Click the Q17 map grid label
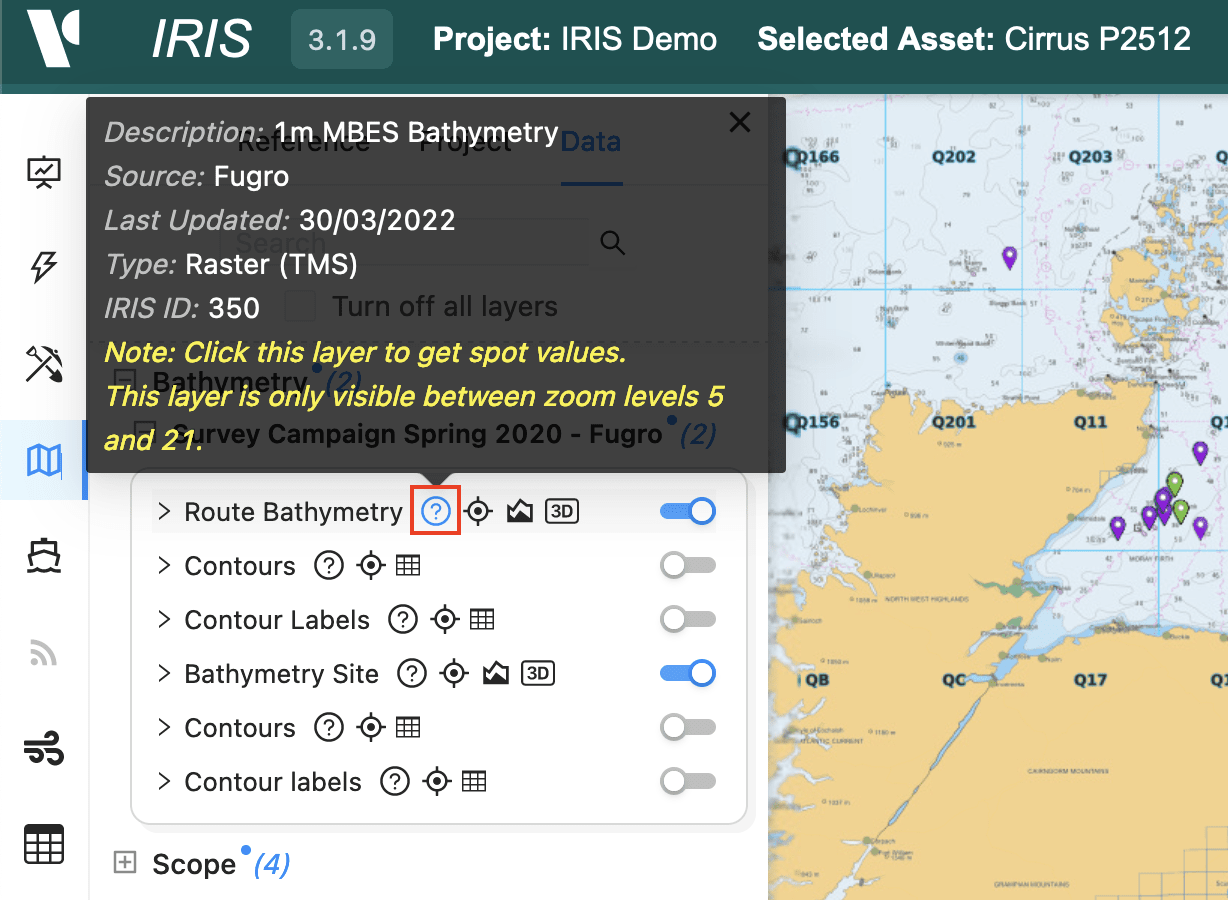Screen dimensions: 1228x900 point(1091,680)
